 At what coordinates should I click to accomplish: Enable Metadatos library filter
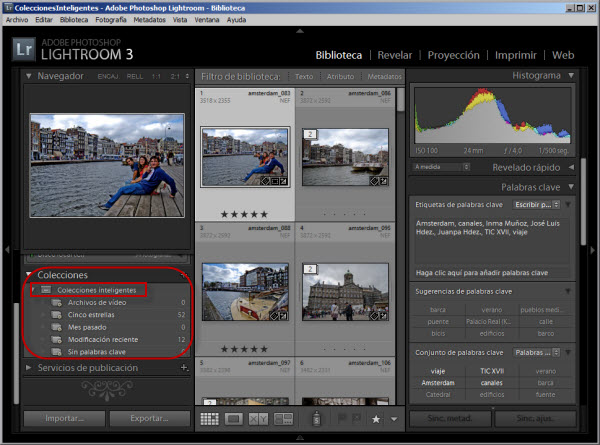pos(384,77)
